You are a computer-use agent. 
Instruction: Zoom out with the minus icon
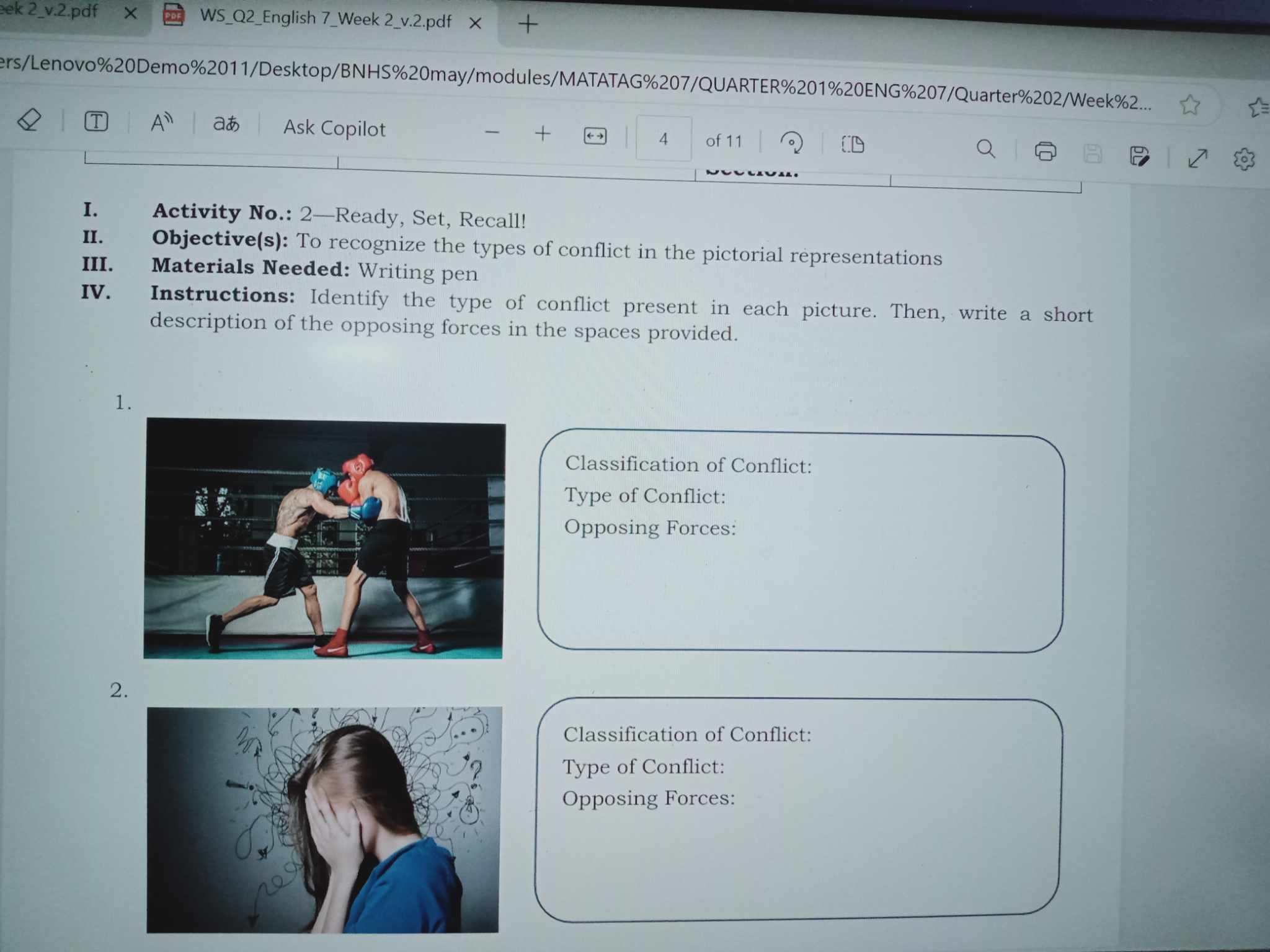tap(492, 132)
